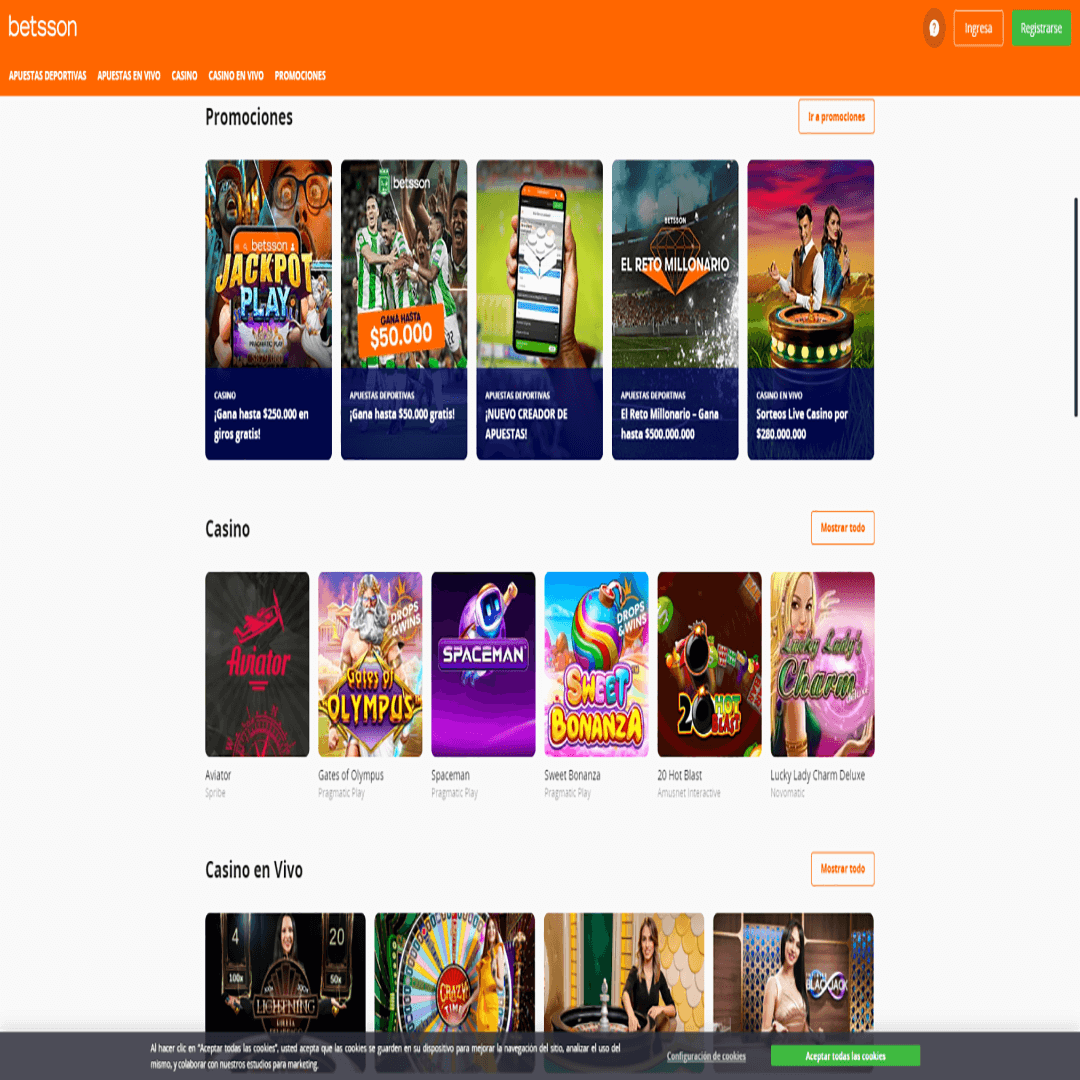
Task: Open the live Blackjack game tile
Action: [x=793, y=972]
